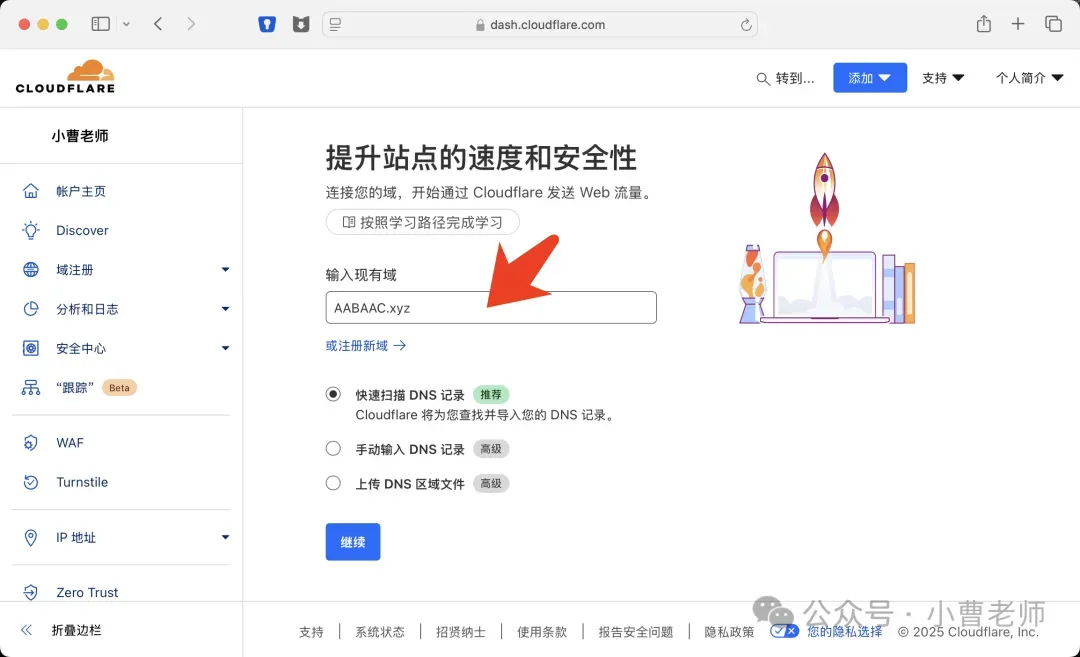Screen dimensions: 1080x657
Task: Click the Cloudflare logo
Action: pyautogui.click(x=66, y=77)
